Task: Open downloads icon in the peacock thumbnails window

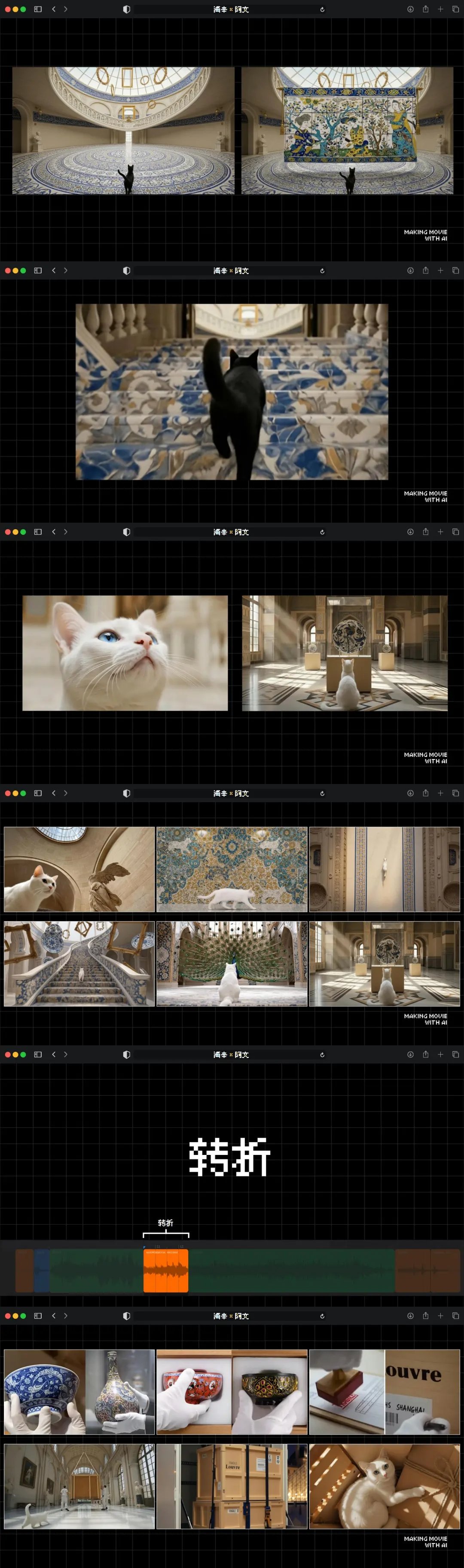Action: [x=410, y=793]
